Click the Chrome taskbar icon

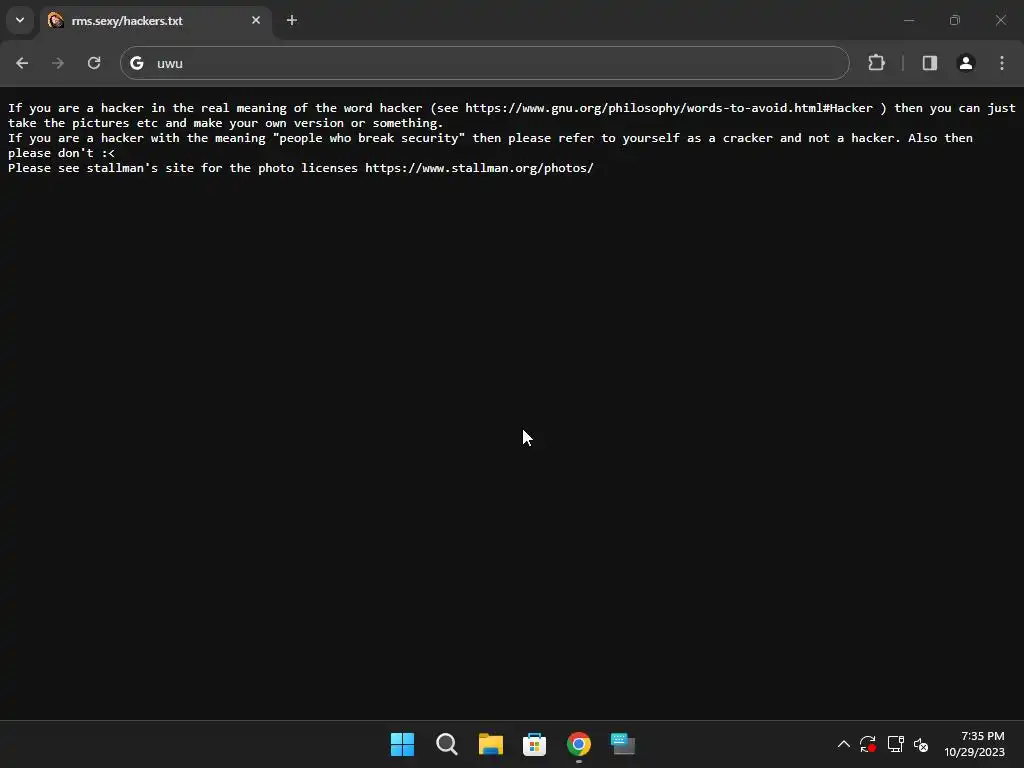coord(579,744)
